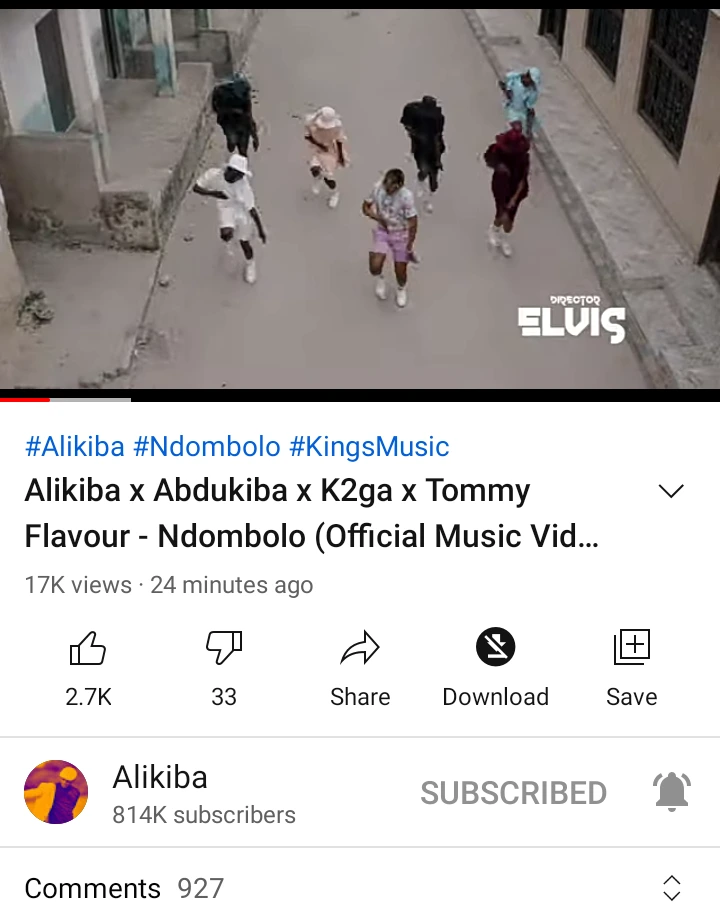Viewport: 720px width, 911px height.
Task: Tap the Save to playlist icon
Action: (632, 647)
